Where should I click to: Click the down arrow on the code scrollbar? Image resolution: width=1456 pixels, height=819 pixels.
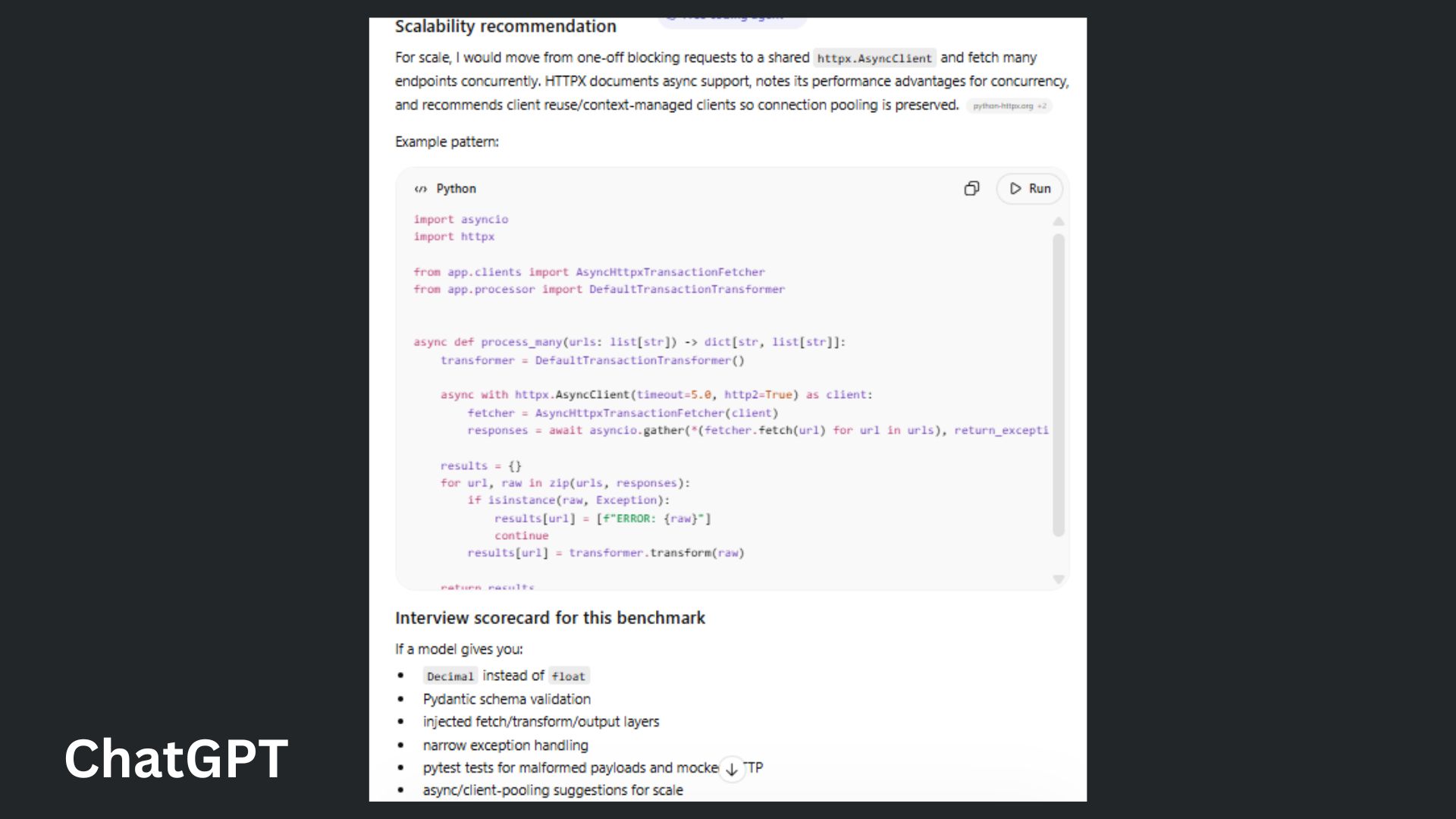click(1059, 579)
